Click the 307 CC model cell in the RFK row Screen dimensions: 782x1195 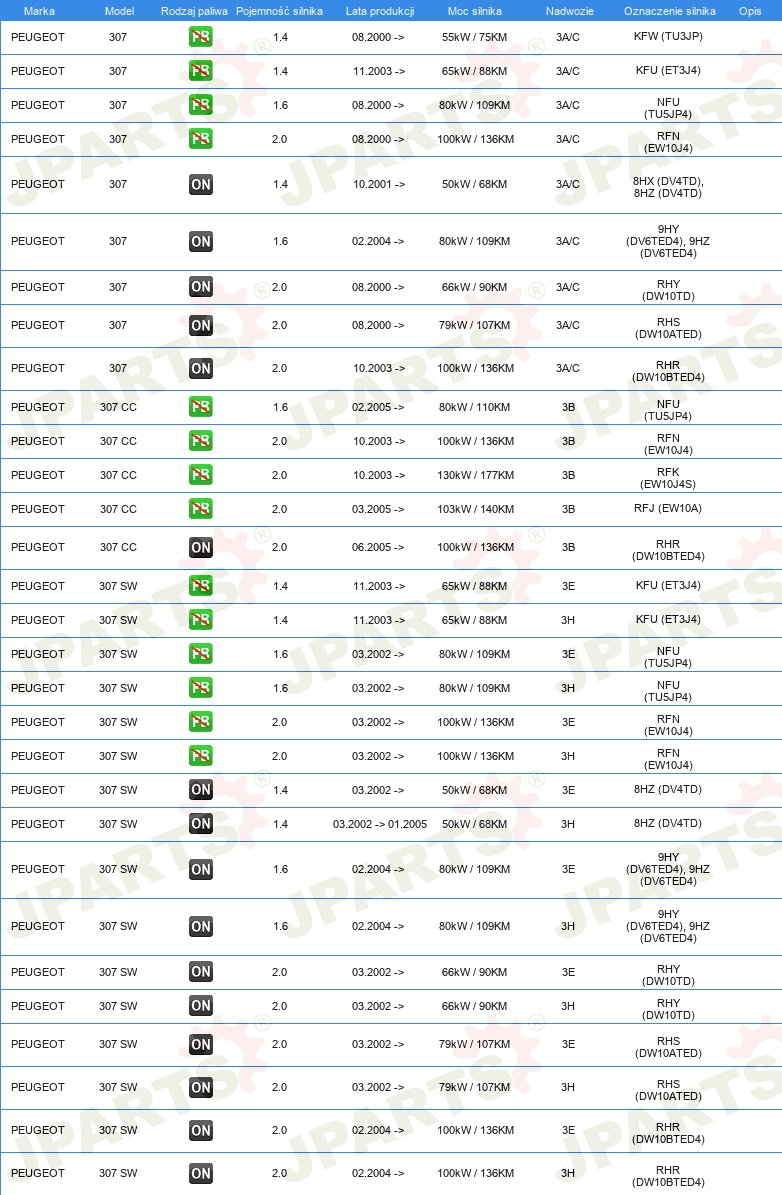[118, 475]
